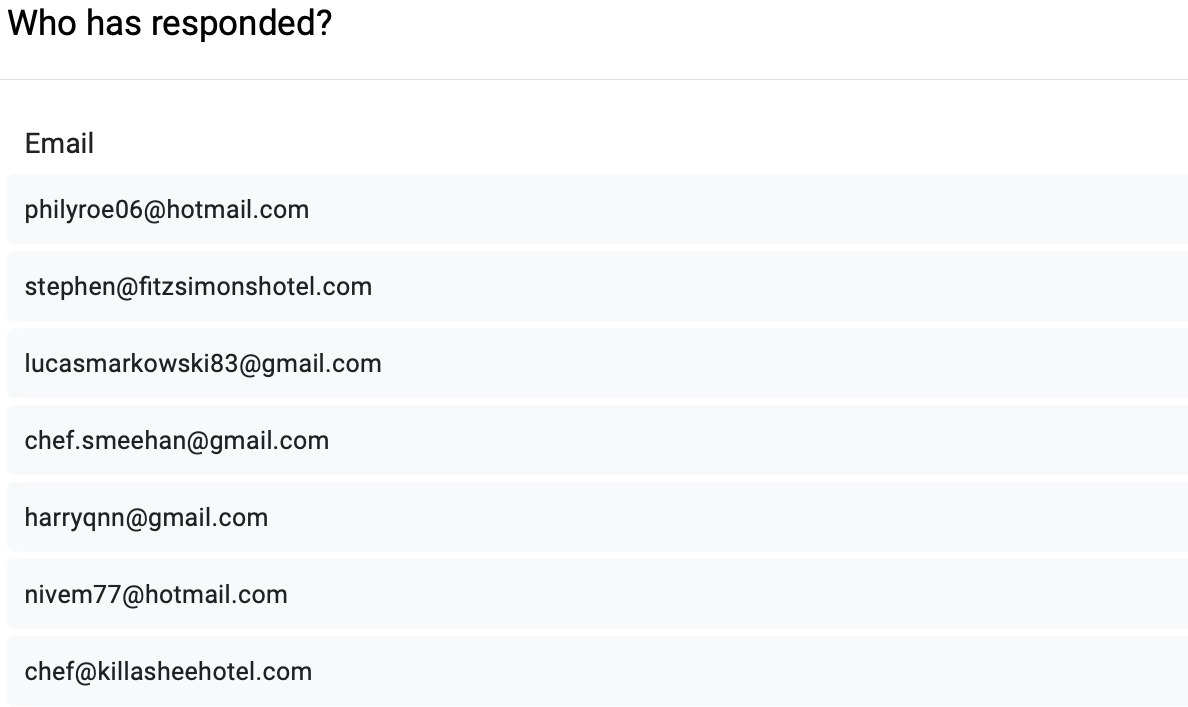1188x707 pixels.
Task: Click the philyroe06@hotmail.com address text
Action: (x=167, y=210)
